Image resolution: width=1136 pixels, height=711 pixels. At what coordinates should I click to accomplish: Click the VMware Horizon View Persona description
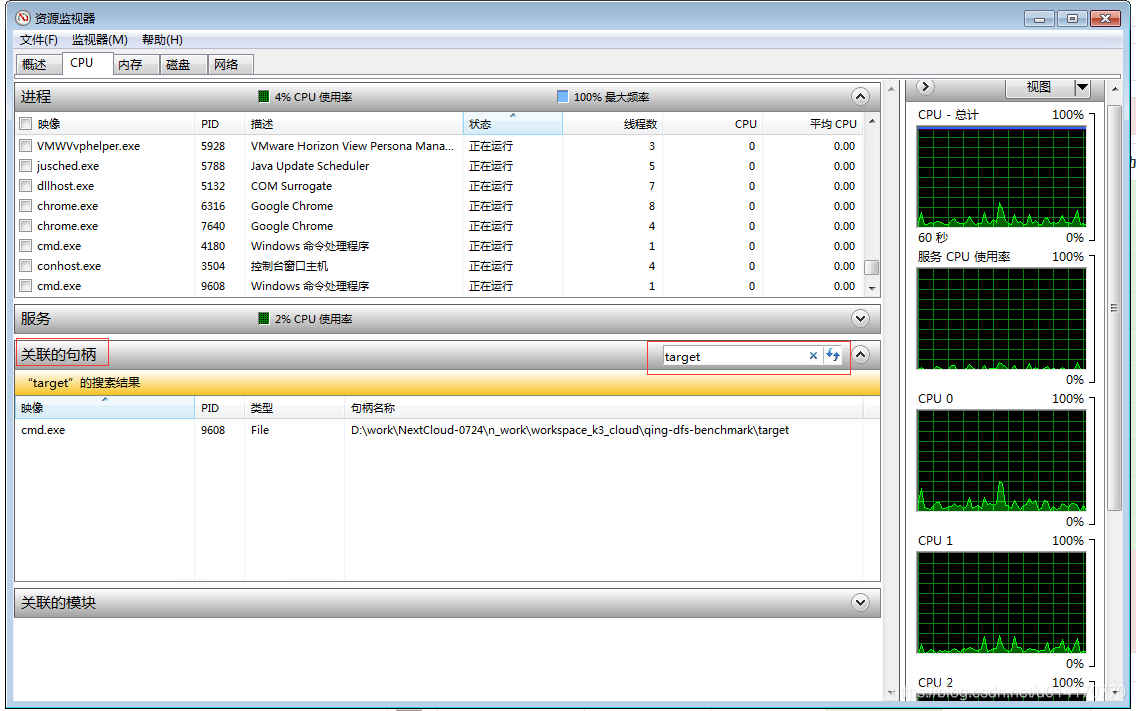click(352, 146)
